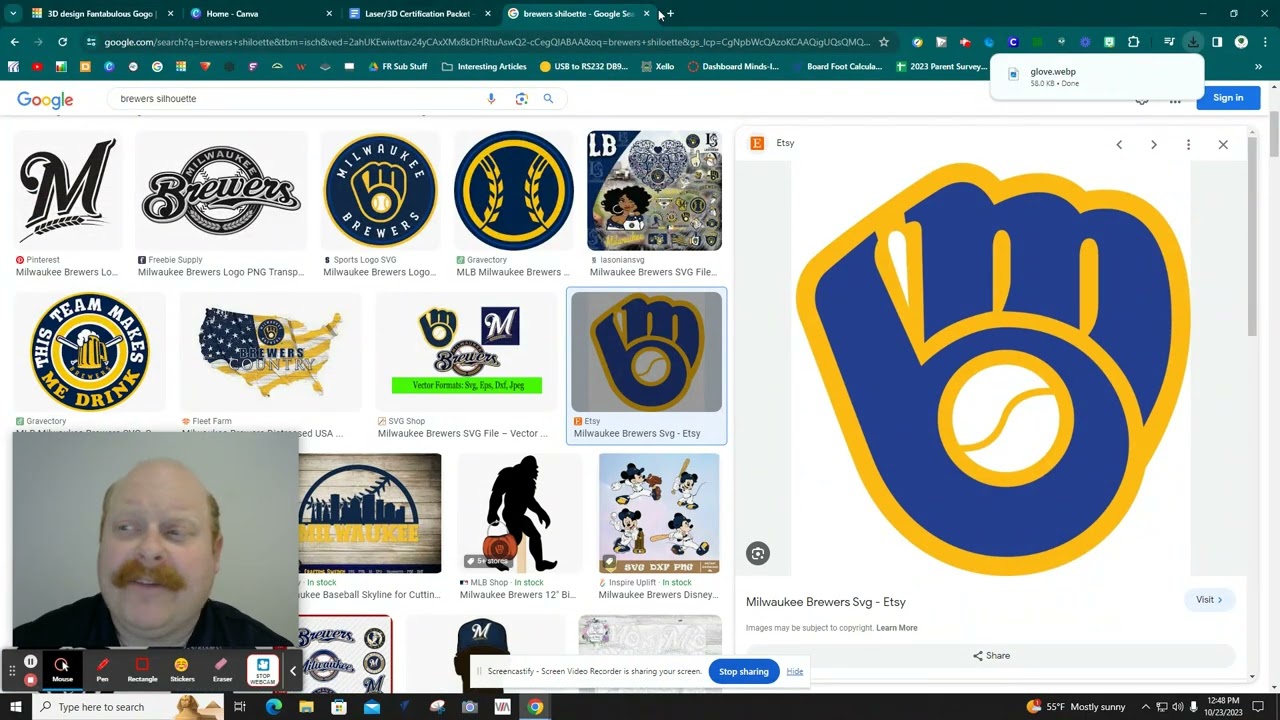
Task: Open the Dashboard Minds-I bookmark
Action: [x=732, y=67]
